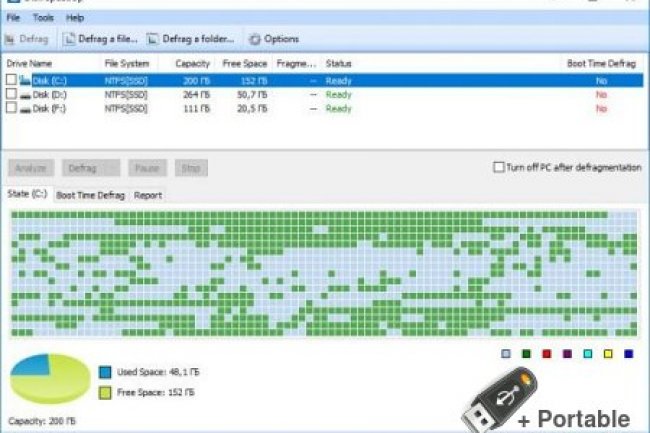This screenshot has width=650, height=433.
Task: Click the red legend swatch
Action: 547,353
